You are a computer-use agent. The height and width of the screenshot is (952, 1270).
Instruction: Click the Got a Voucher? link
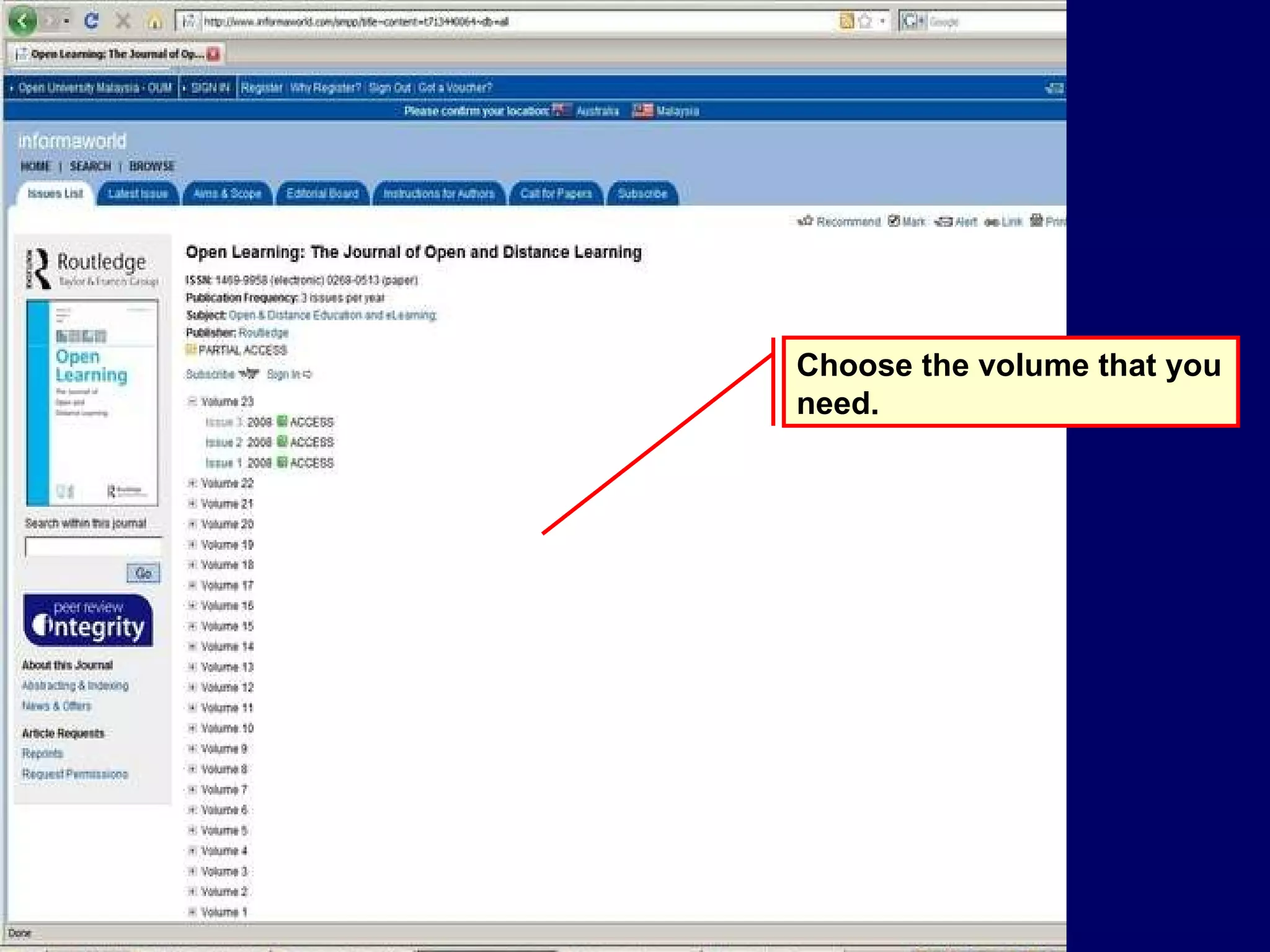coord(455,87)
